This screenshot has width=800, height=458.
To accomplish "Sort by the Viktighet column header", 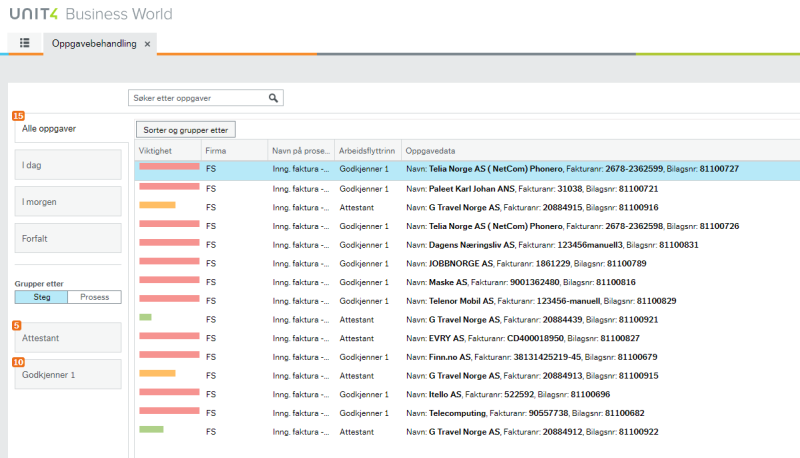I will tap(168, 150).
